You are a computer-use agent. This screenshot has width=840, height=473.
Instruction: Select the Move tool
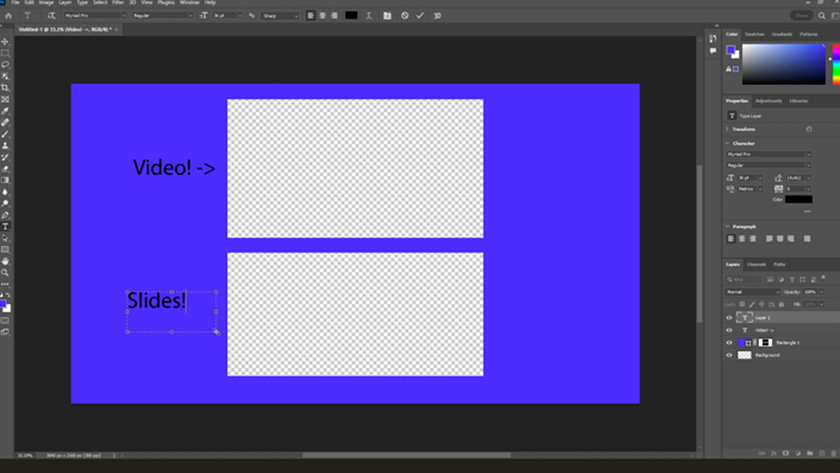point(5,42)
